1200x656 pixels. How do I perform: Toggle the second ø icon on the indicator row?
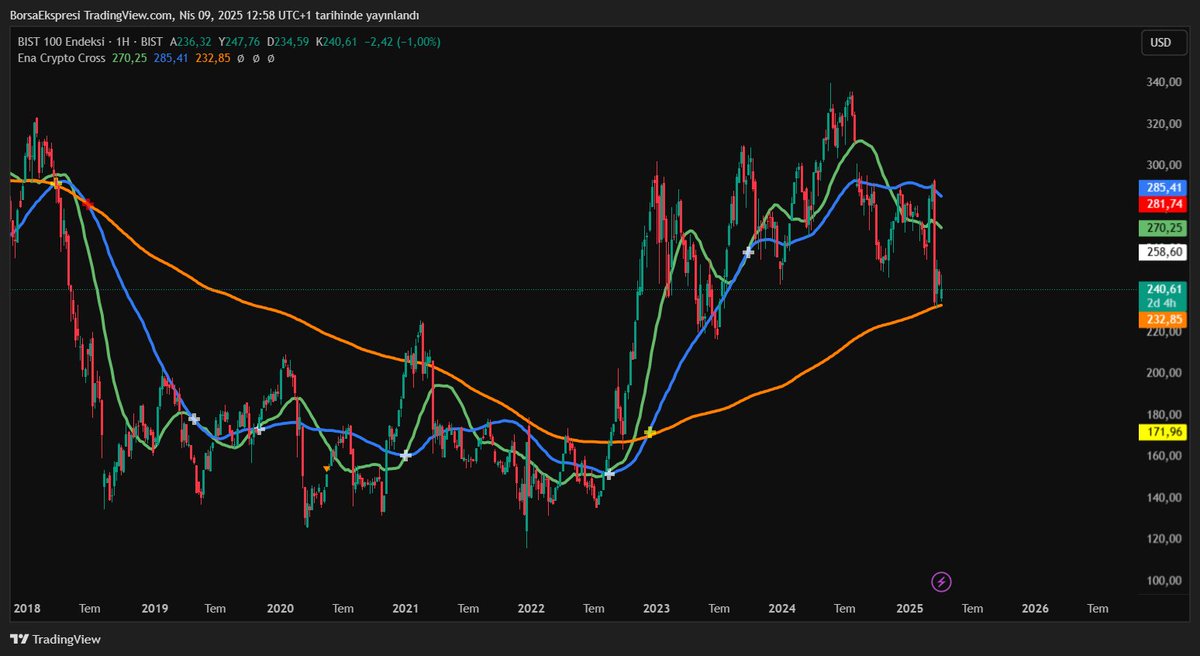tap(256, 58)
